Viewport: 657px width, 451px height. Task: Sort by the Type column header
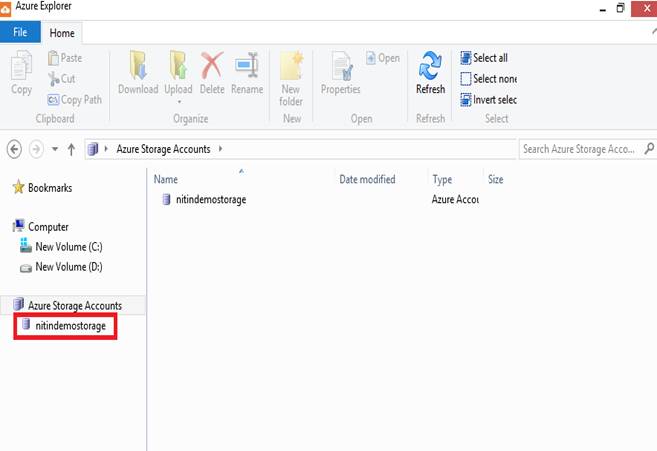442,179
